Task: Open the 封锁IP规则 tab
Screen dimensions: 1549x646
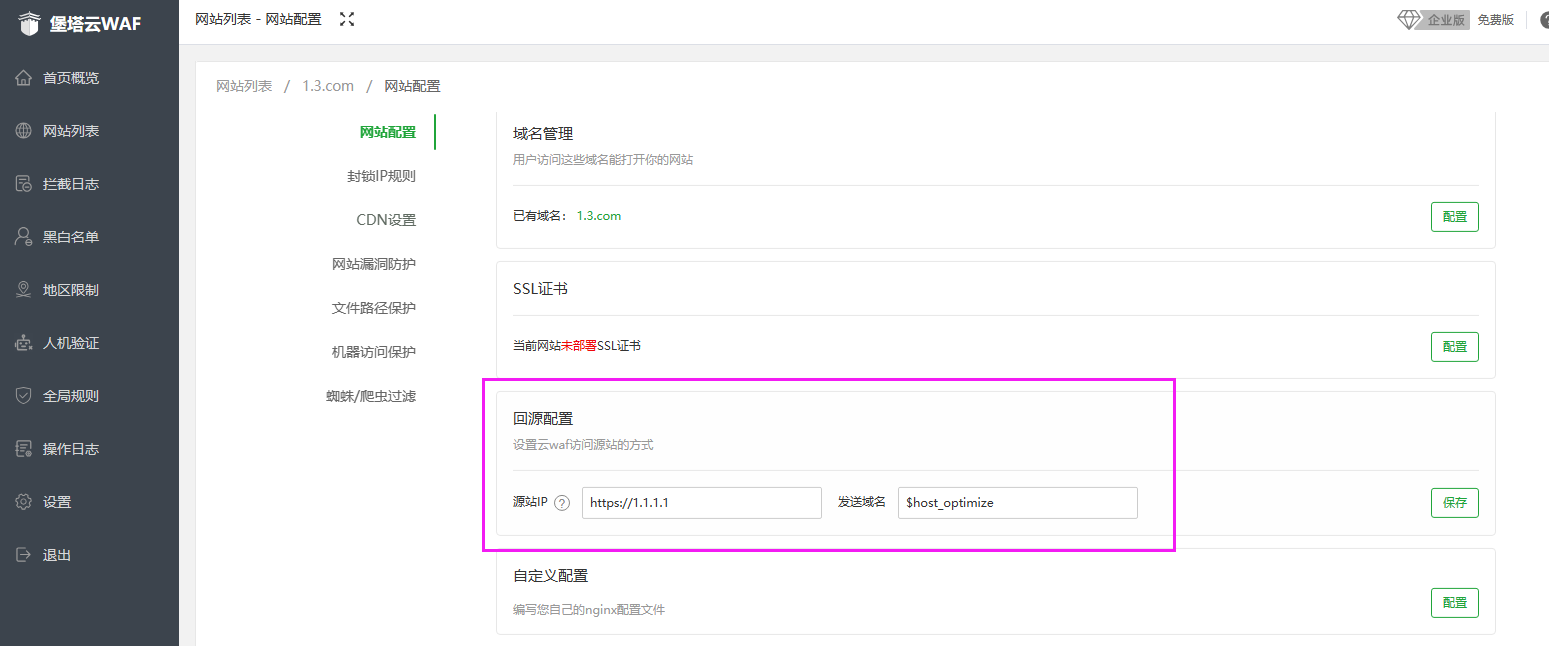Action: pos(381,176)
